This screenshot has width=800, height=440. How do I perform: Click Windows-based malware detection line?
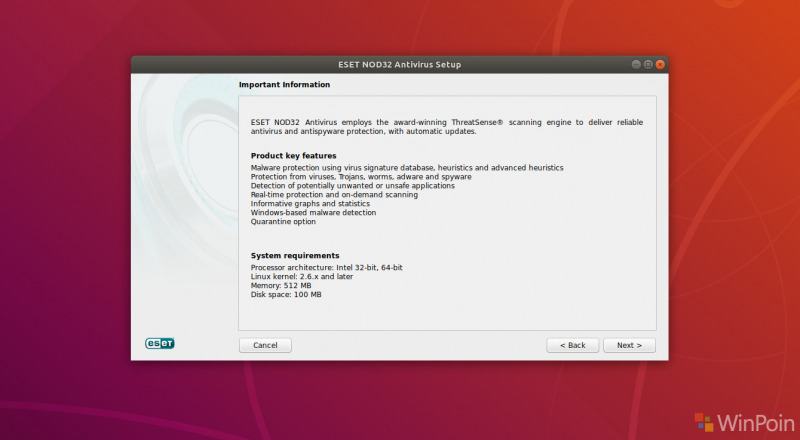click(313, 212)
